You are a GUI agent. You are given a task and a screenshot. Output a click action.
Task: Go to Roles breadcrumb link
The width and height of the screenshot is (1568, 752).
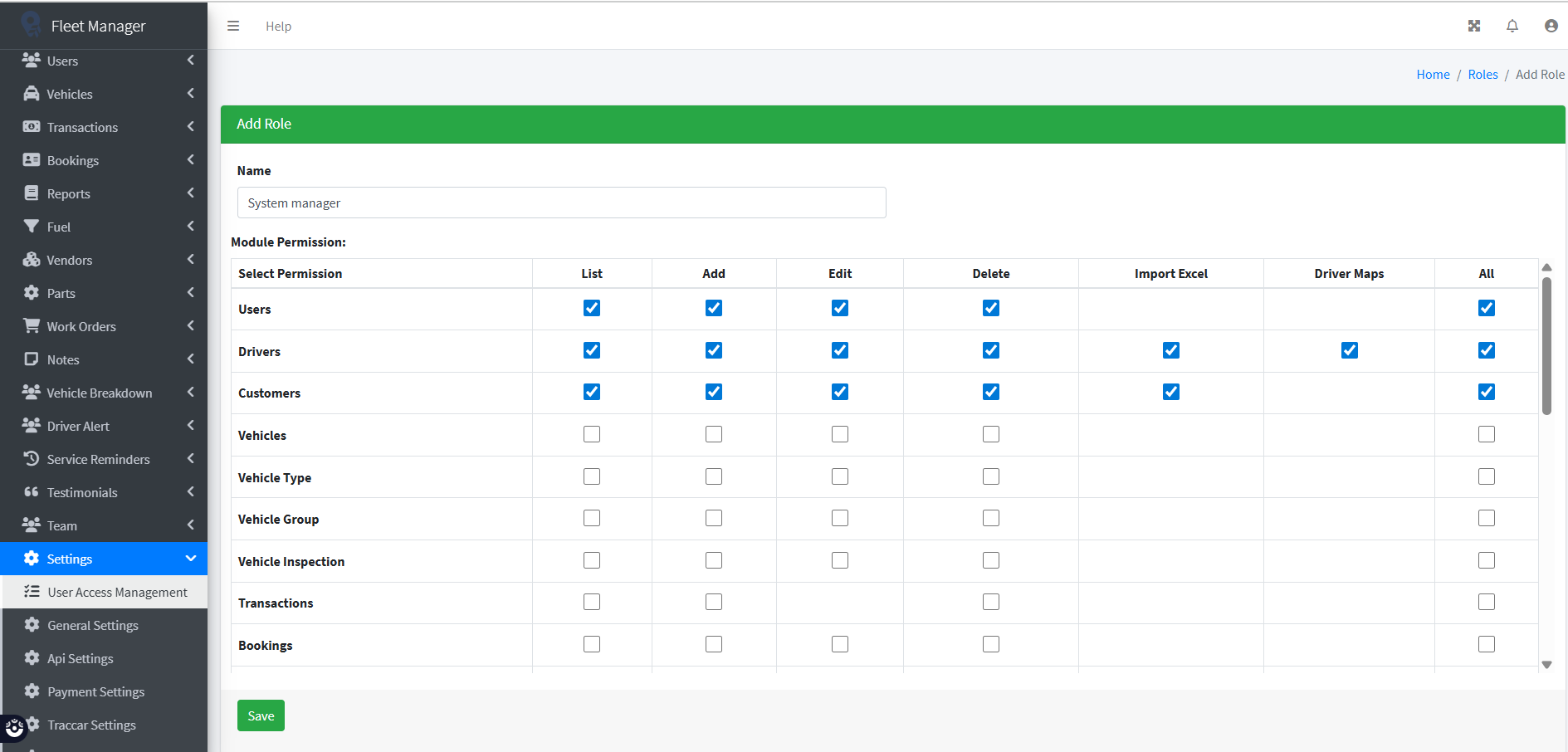1482,75
